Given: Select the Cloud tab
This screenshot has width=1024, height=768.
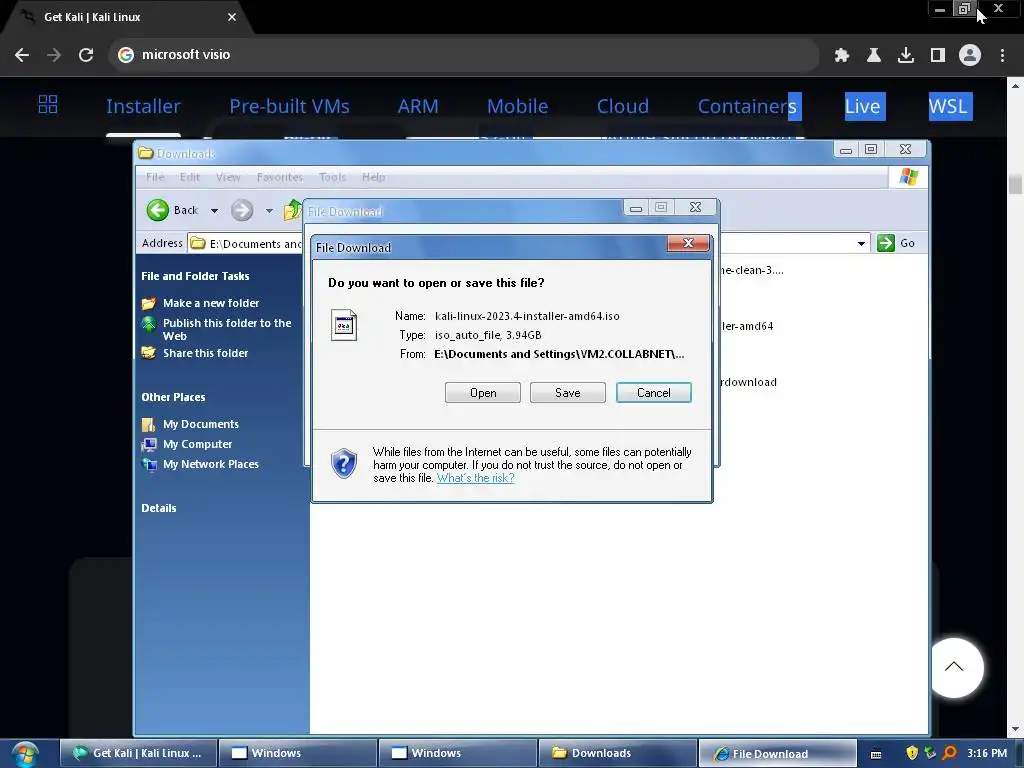Looking at the screenshot, I should [622, 106].
